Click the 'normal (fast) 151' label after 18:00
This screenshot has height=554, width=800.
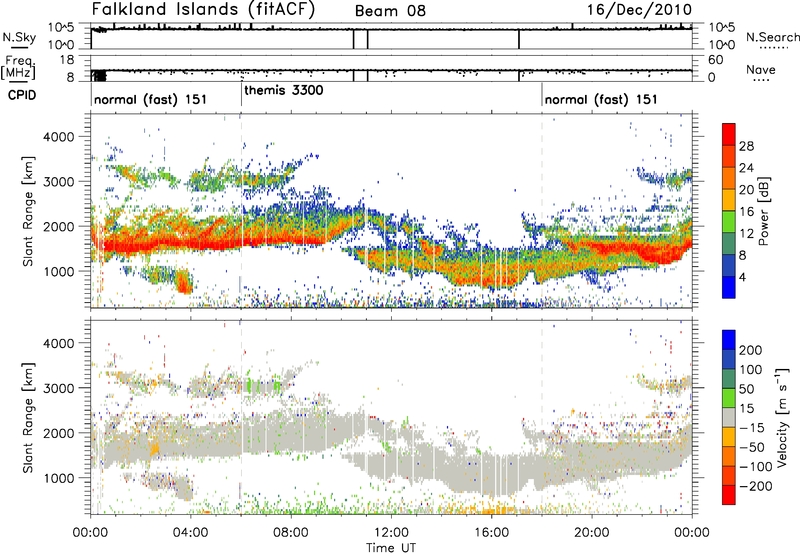click(601, 99)
